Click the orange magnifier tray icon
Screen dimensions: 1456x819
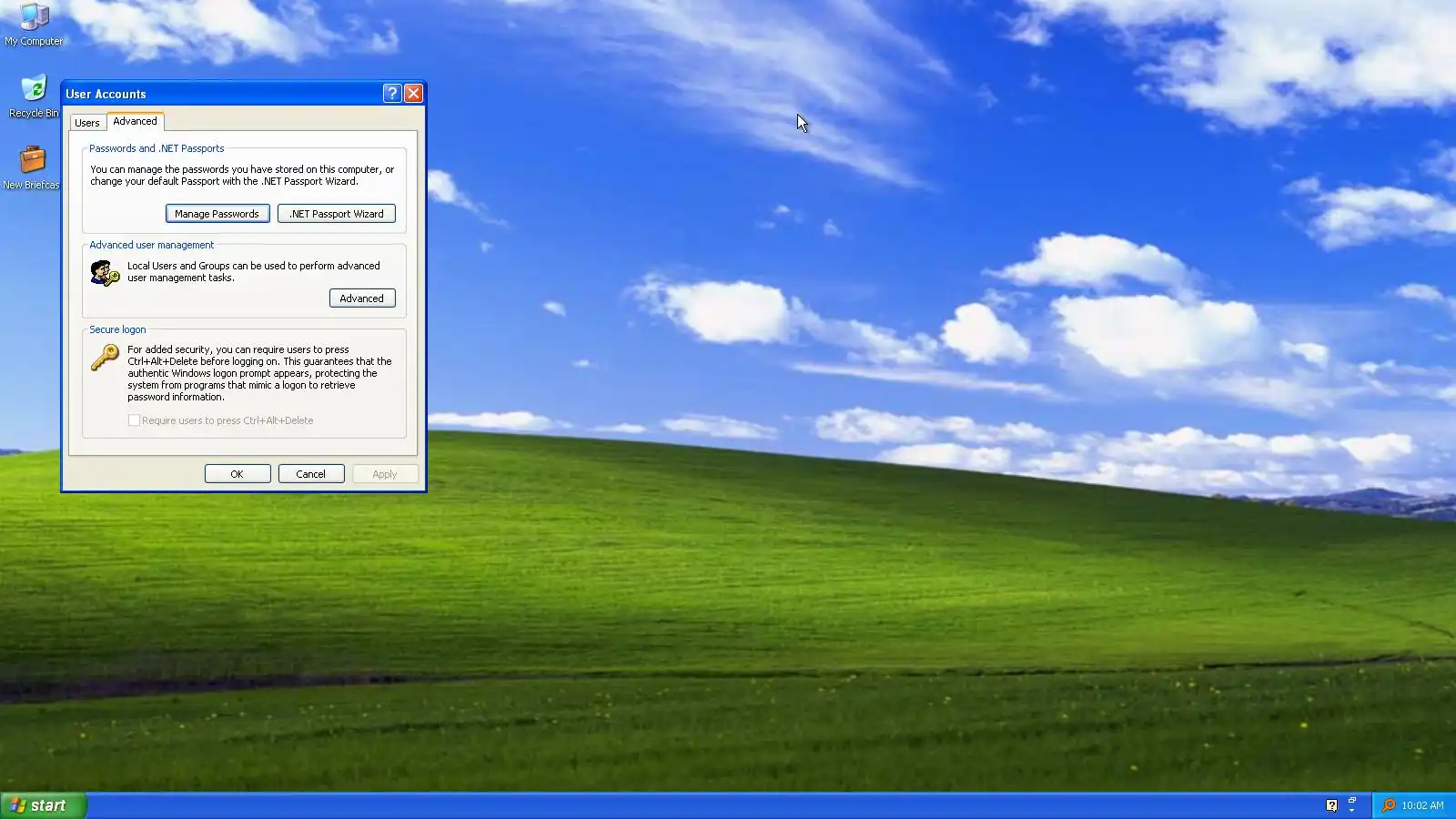click(1389, 805)
